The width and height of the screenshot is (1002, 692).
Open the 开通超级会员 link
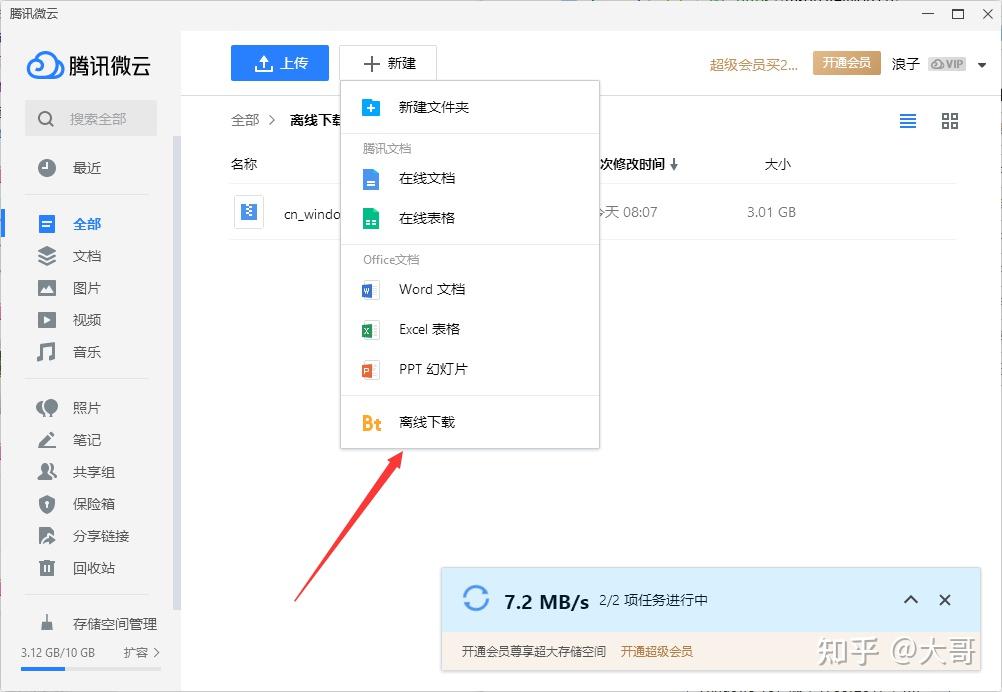pos(656,651)
